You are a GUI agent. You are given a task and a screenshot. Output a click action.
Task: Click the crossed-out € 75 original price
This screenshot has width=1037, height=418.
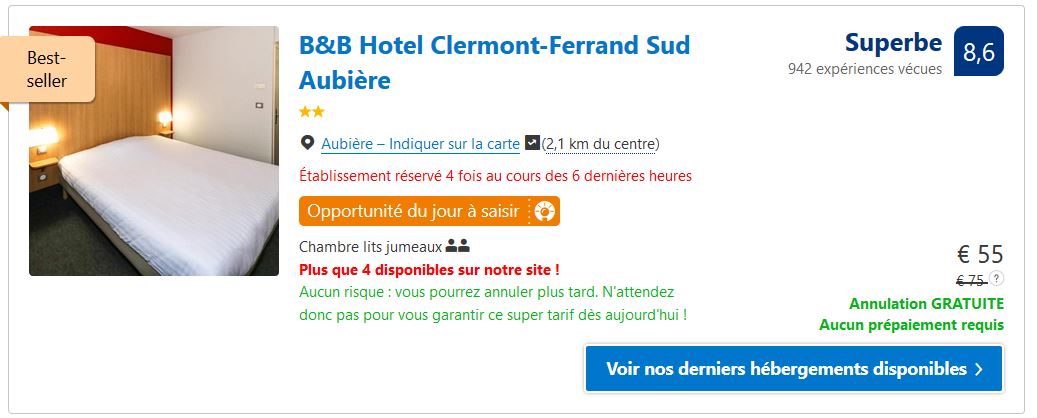tap(971, 280)
